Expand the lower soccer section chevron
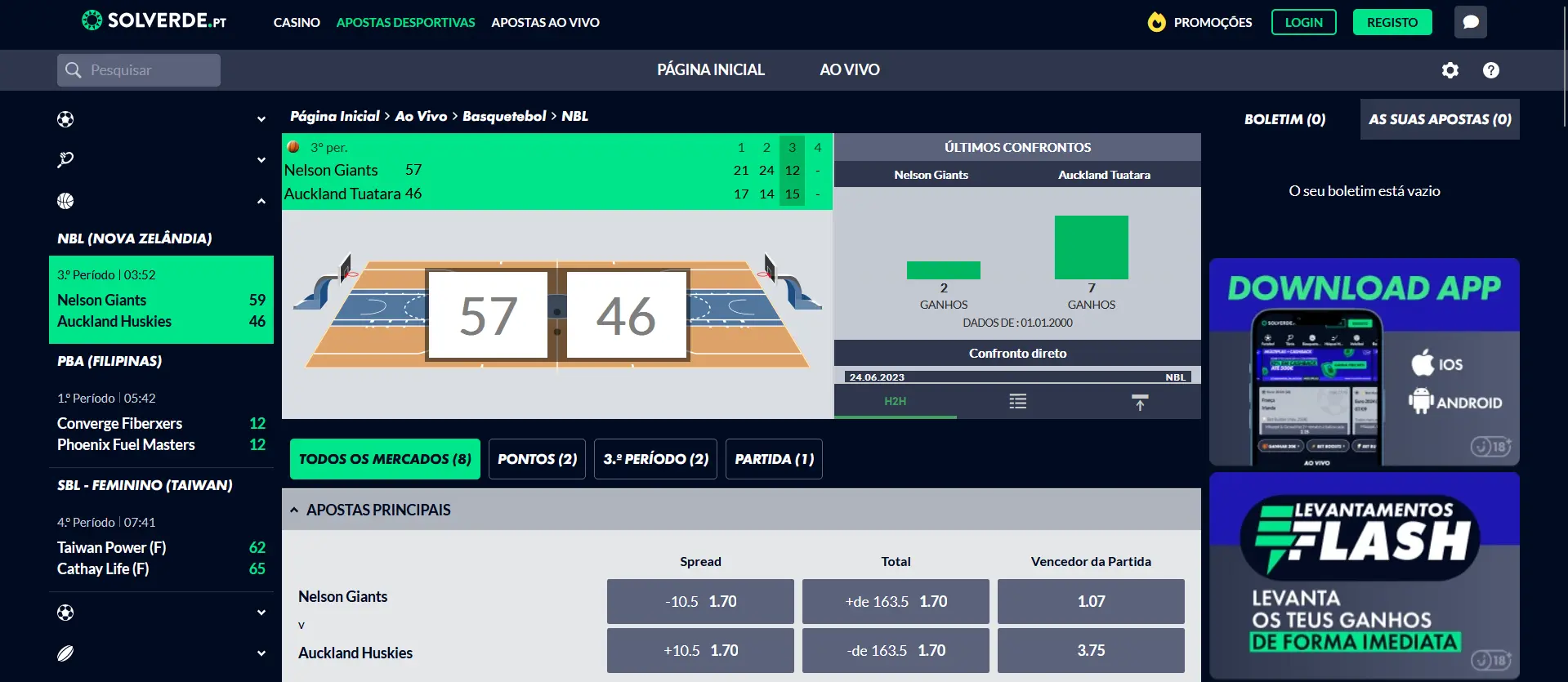Viewport: 1568px width, 682px height. pyautogui.click(x=261, y=613)
